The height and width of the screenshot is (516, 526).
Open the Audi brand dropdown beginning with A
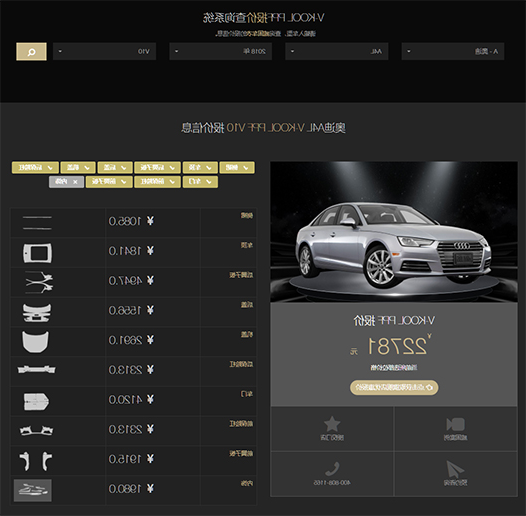point(453,51)
